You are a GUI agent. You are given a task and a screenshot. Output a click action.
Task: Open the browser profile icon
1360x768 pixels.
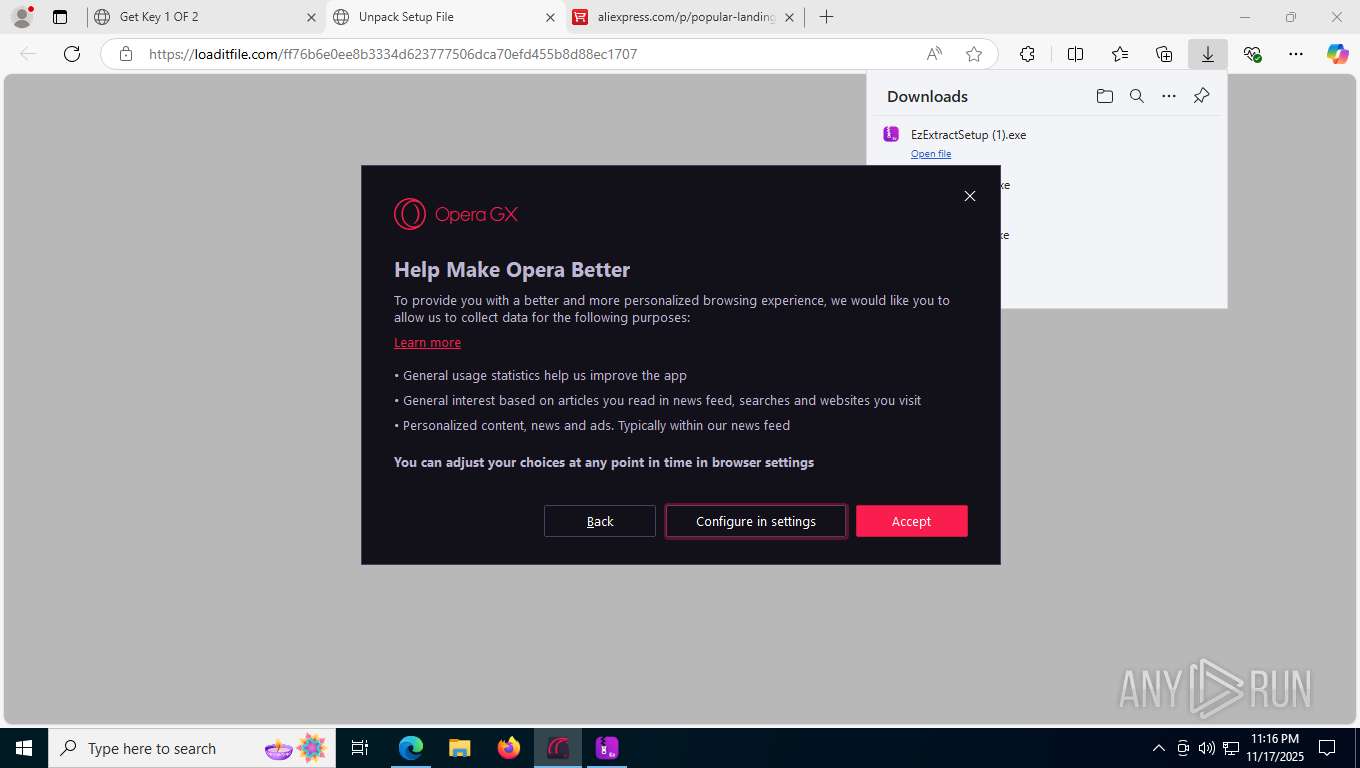pyautogui.click(x=21, y=17)
